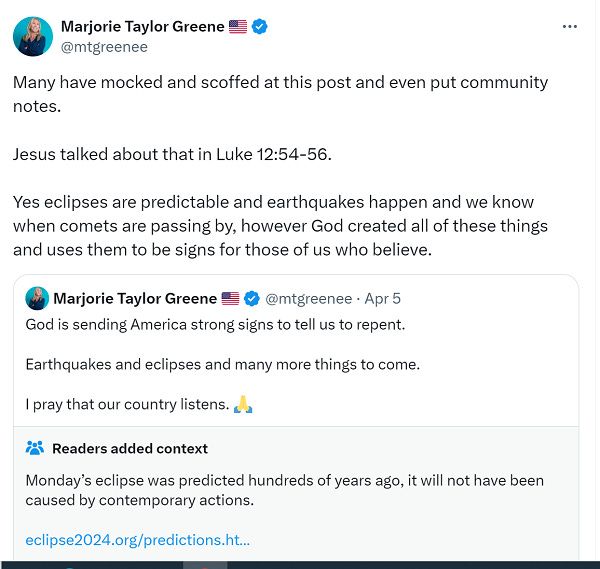Open the eclipse2024.org predictions link
This screenshot has width=600, height=569.
click(137, 540)
